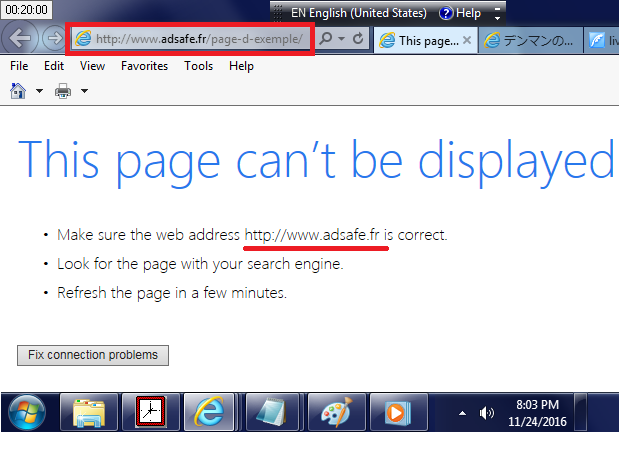
Task: Open the Help menu in menu bar
Action: point(241,66)
